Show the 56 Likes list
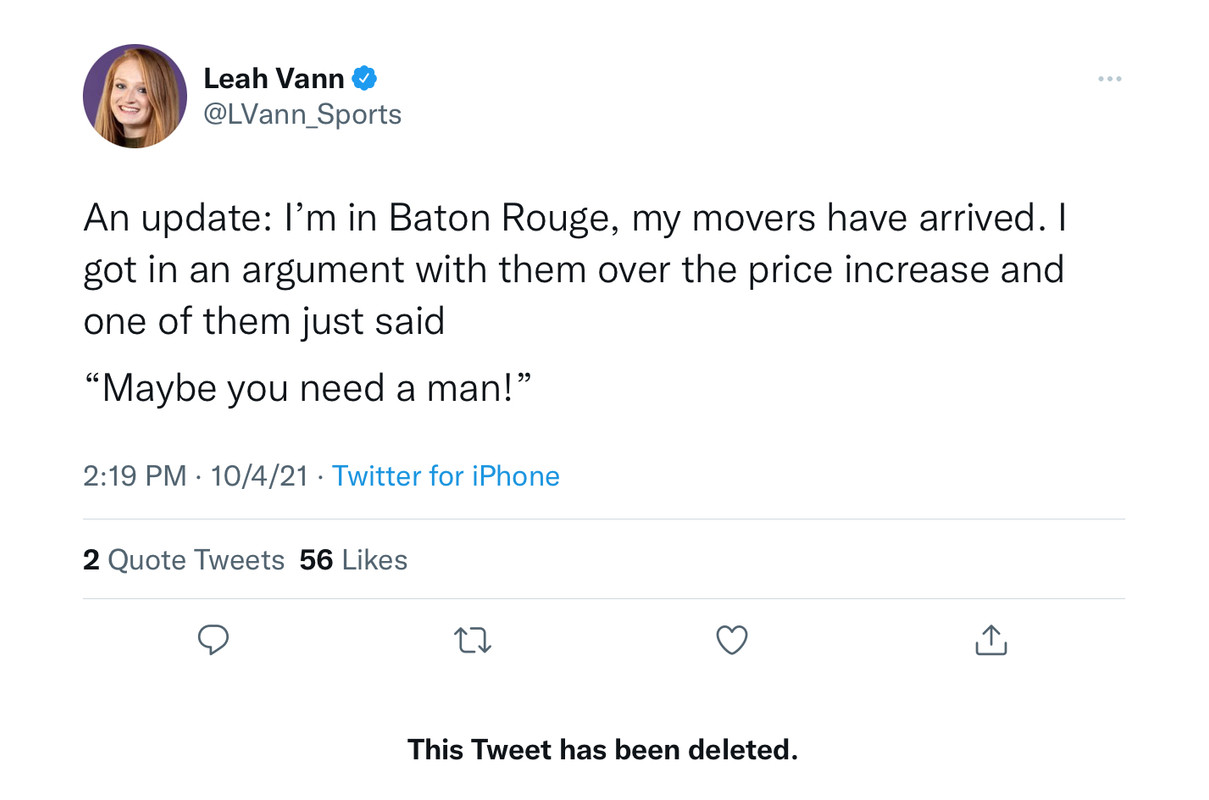 [353, 560]
